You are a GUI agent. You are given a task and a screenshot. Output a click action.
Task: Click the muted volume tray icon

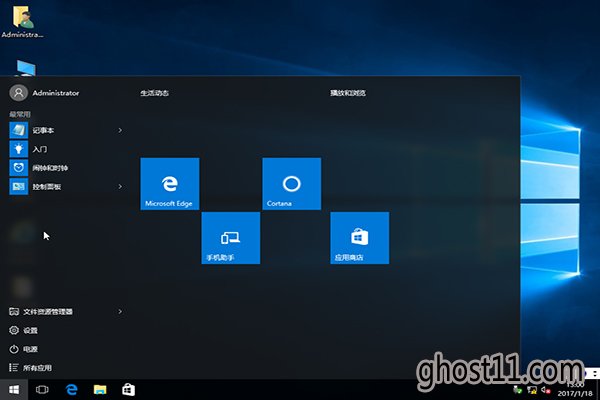tap(546, 390)
